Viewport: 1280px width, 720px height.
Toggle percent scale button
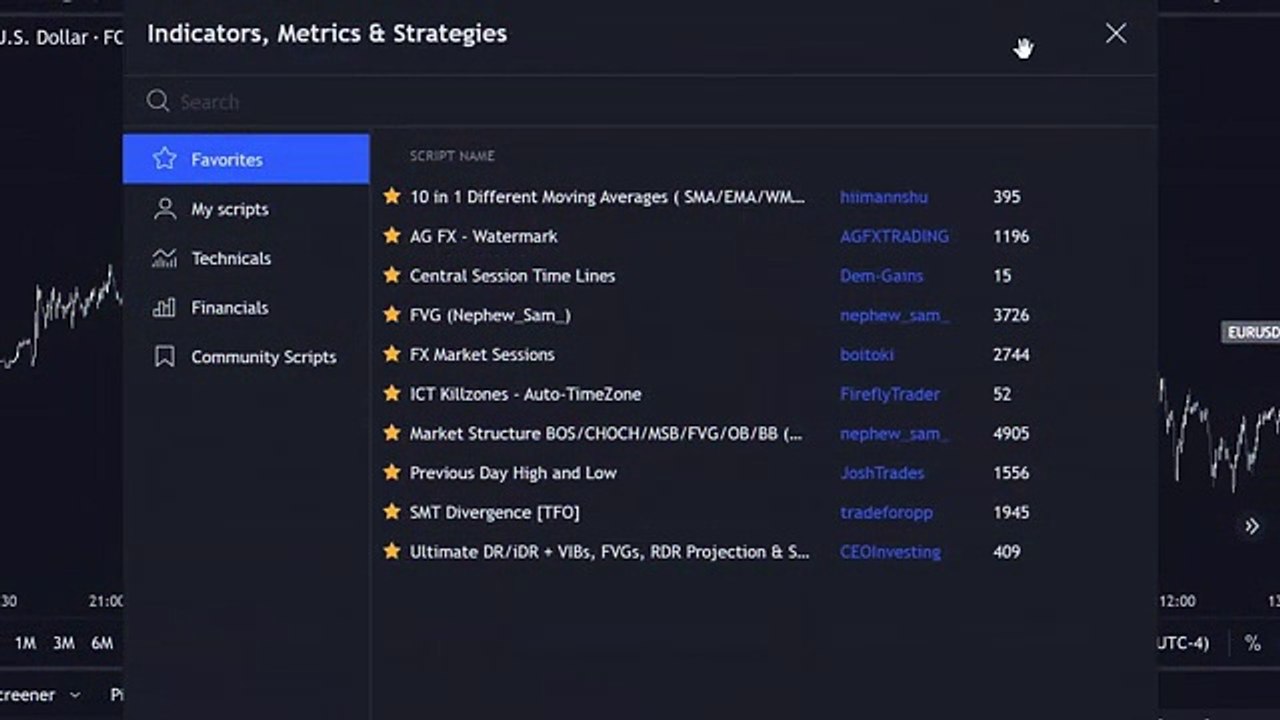[1252, 643]
